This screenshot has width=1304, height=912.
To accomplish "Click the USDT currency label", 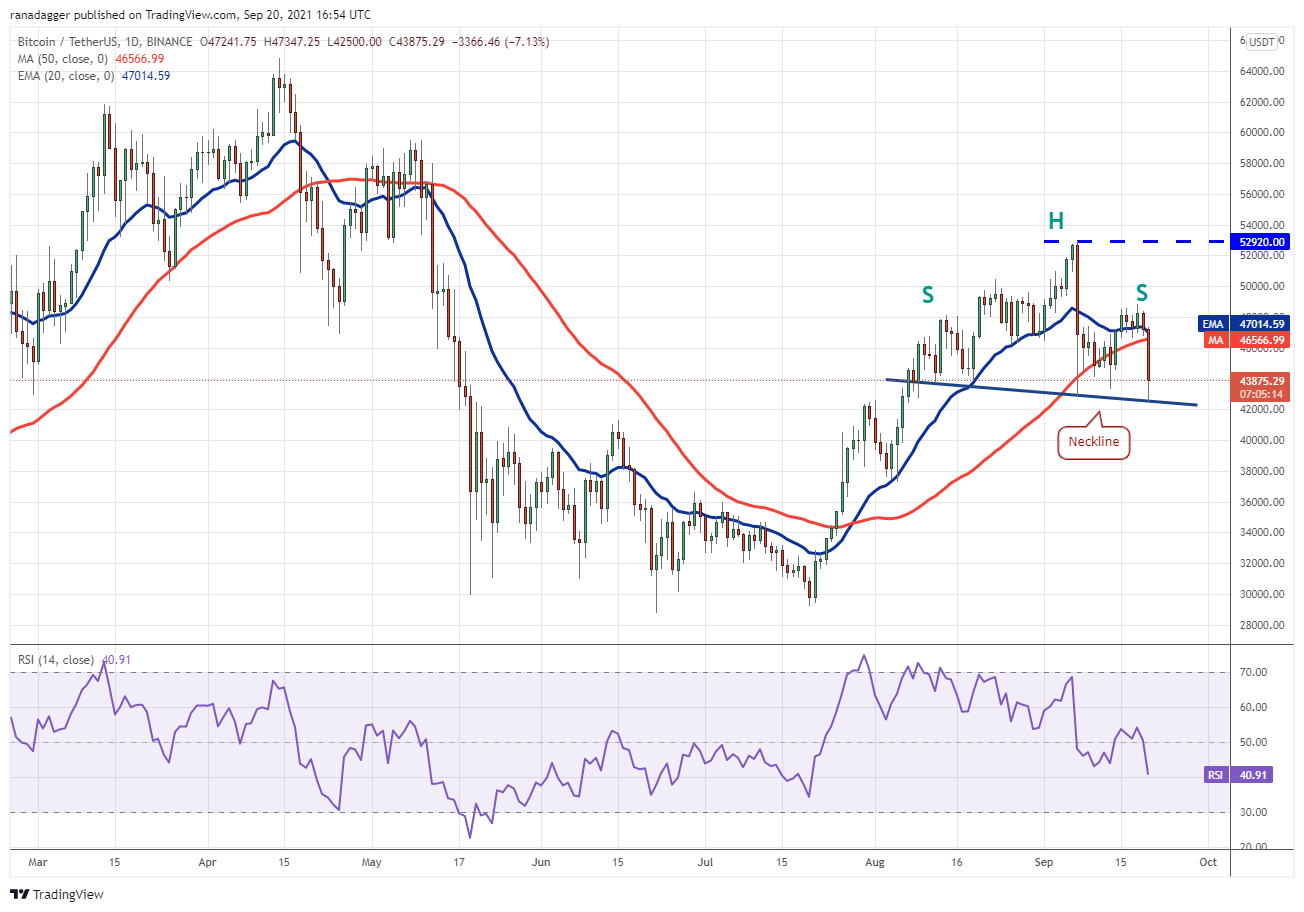I will point(1262,42).
